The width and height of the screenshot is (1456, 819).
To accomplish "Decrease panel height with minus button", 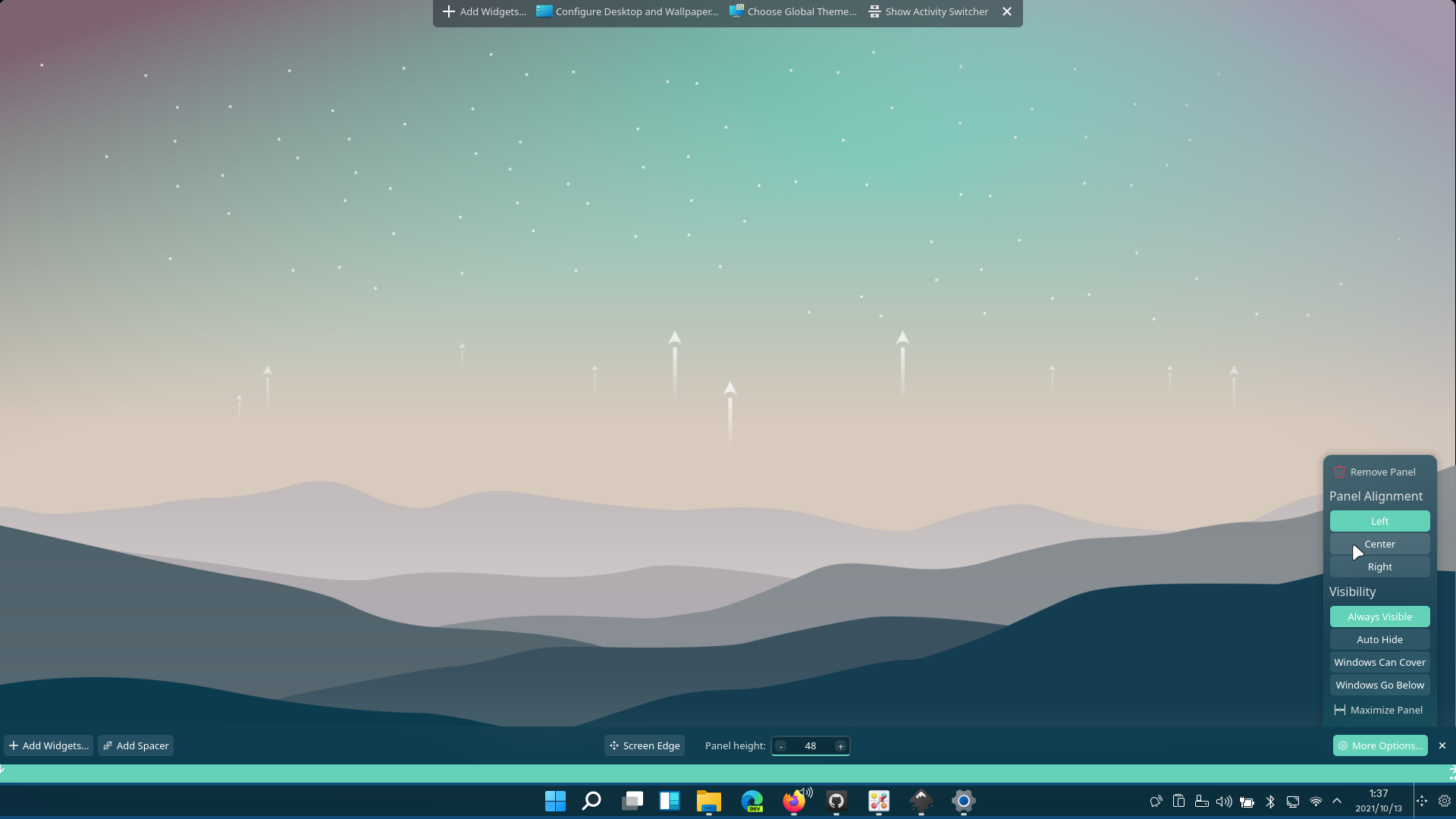I will click(781, 746).
